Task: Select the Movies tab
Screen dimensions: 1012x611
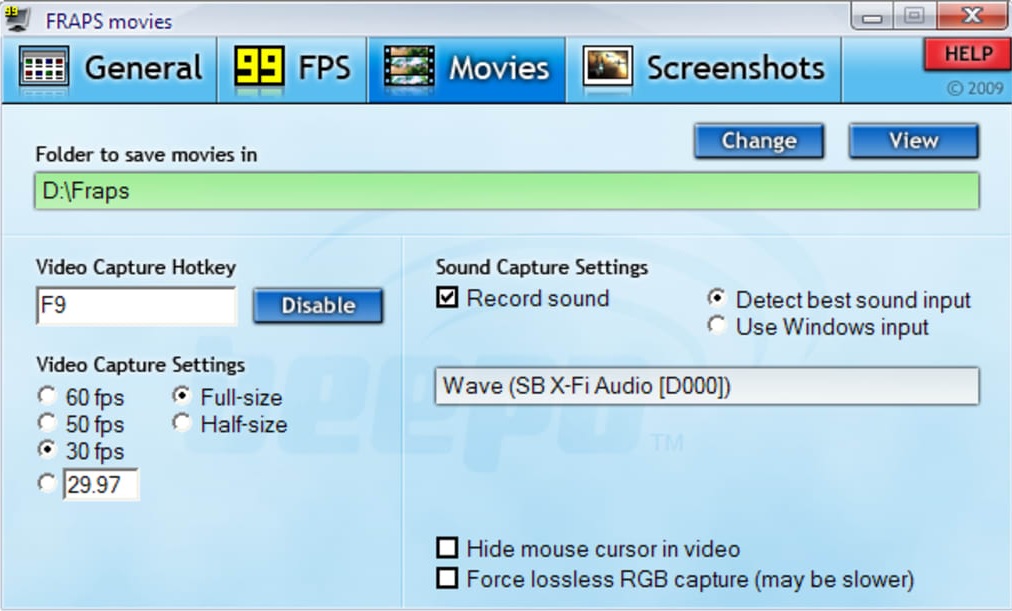Action: pos(467,69)
